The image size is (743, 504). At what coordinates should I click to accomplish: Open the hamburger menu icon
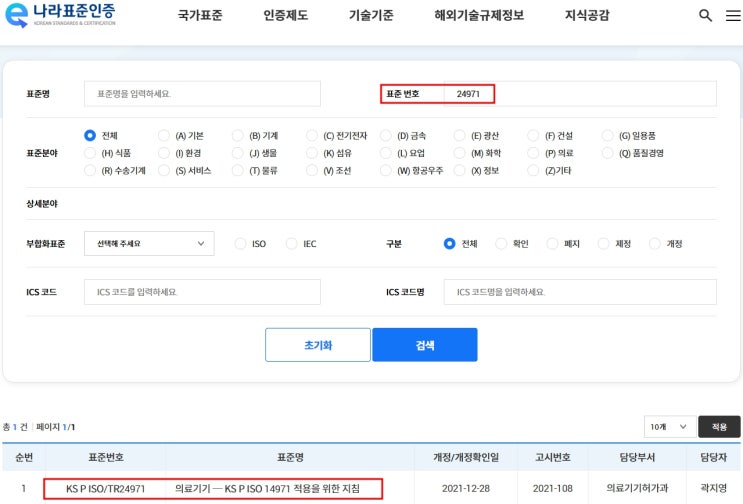point(733,15)
